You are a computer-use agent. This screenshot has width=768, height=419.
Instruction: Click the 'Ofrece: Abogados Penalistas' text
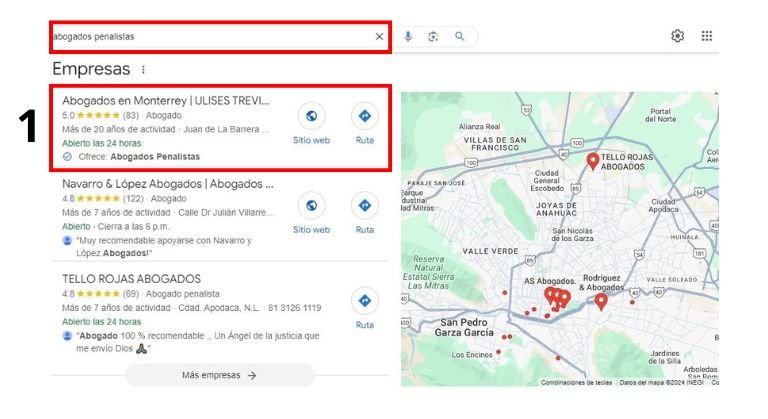click(139, 157)
